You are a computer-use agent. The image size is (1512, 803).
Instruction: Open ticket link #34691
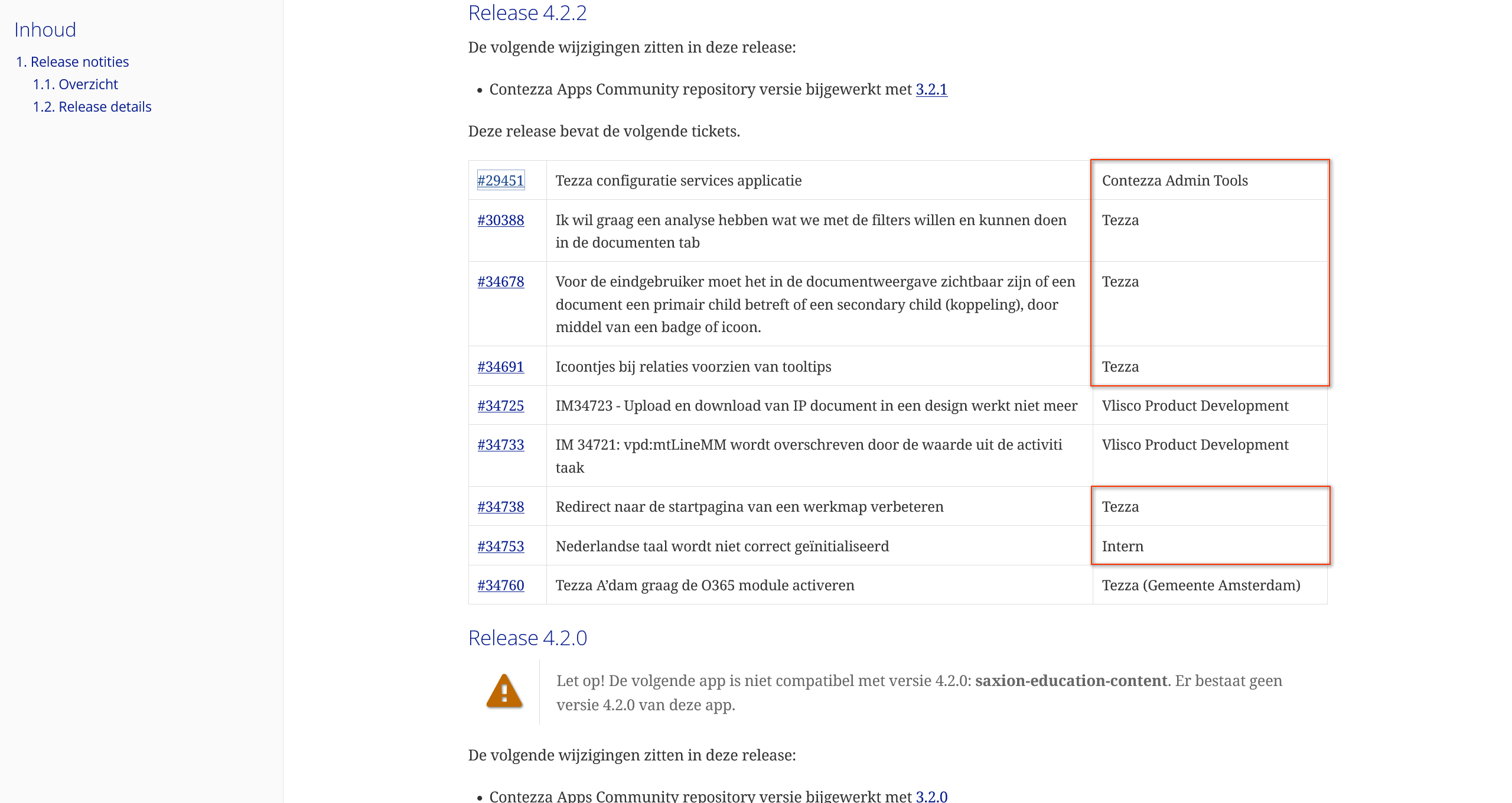(x=500, y=367)
